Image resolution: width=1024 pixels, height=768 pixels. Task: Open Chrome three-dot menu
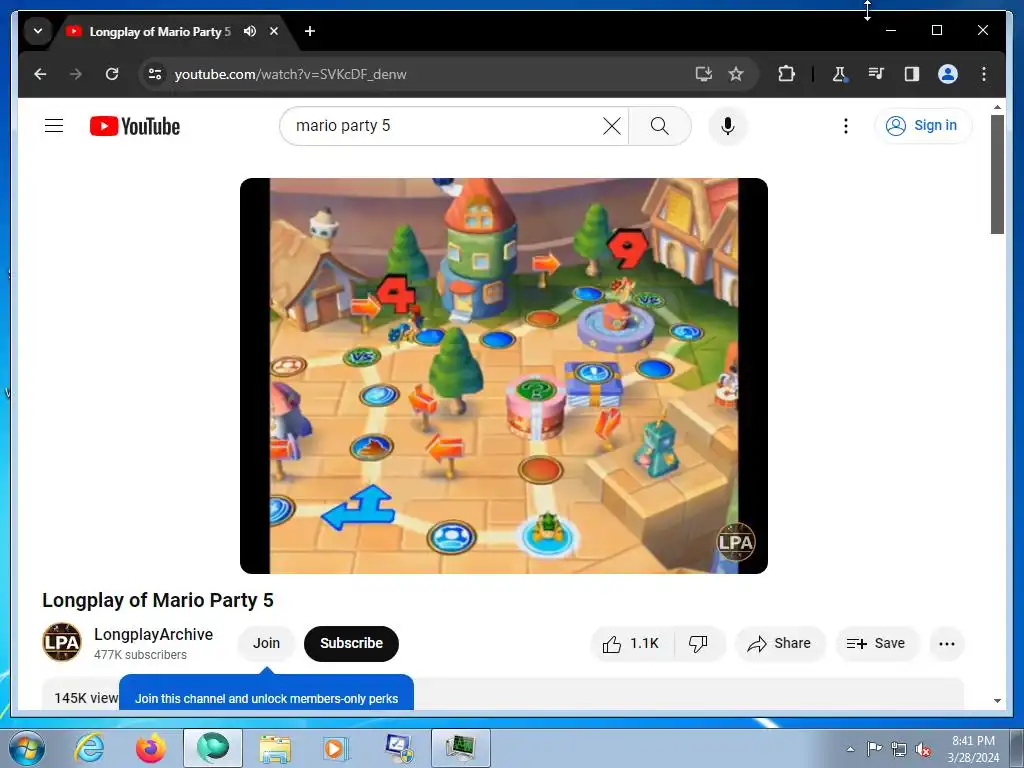click(984, 74)
